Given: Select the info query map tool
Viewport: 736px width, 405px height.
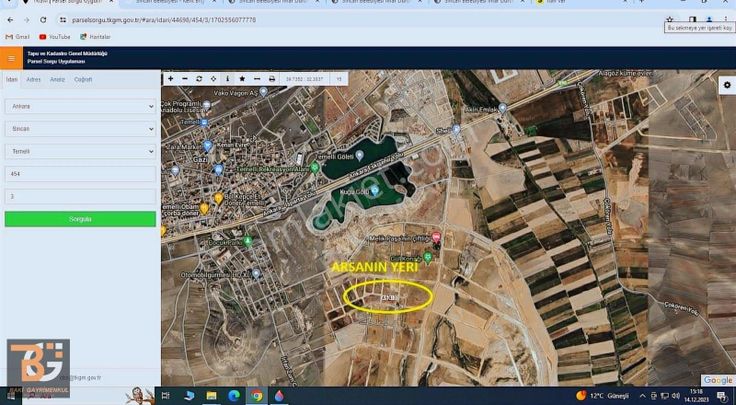Looking at the screenshot, I should pyautogui.click(x=228, y=79).
